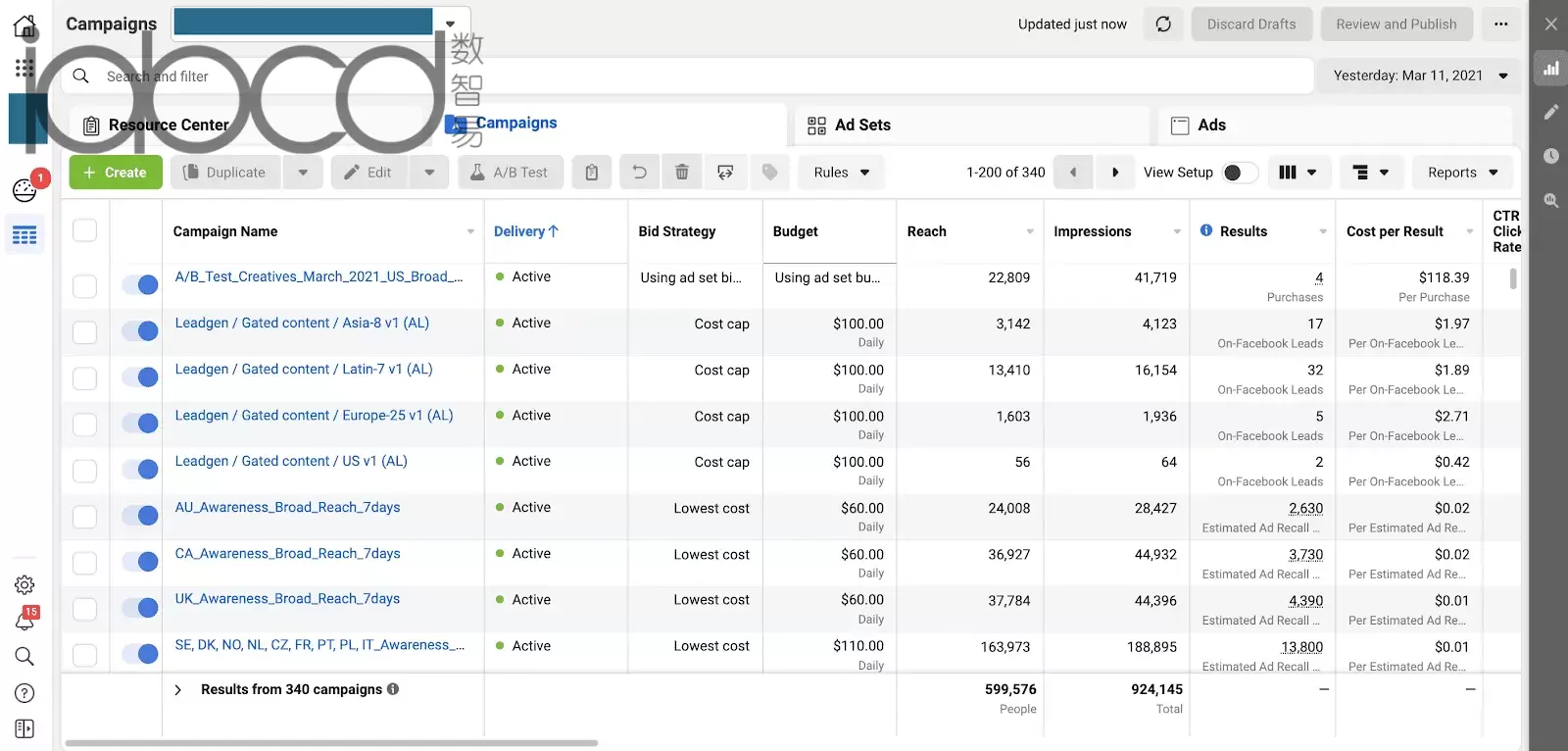Viewport: 1568px width, 751px height.
Task: Click the notifications bell icon with badge 15
Action: tap(24, 620)
